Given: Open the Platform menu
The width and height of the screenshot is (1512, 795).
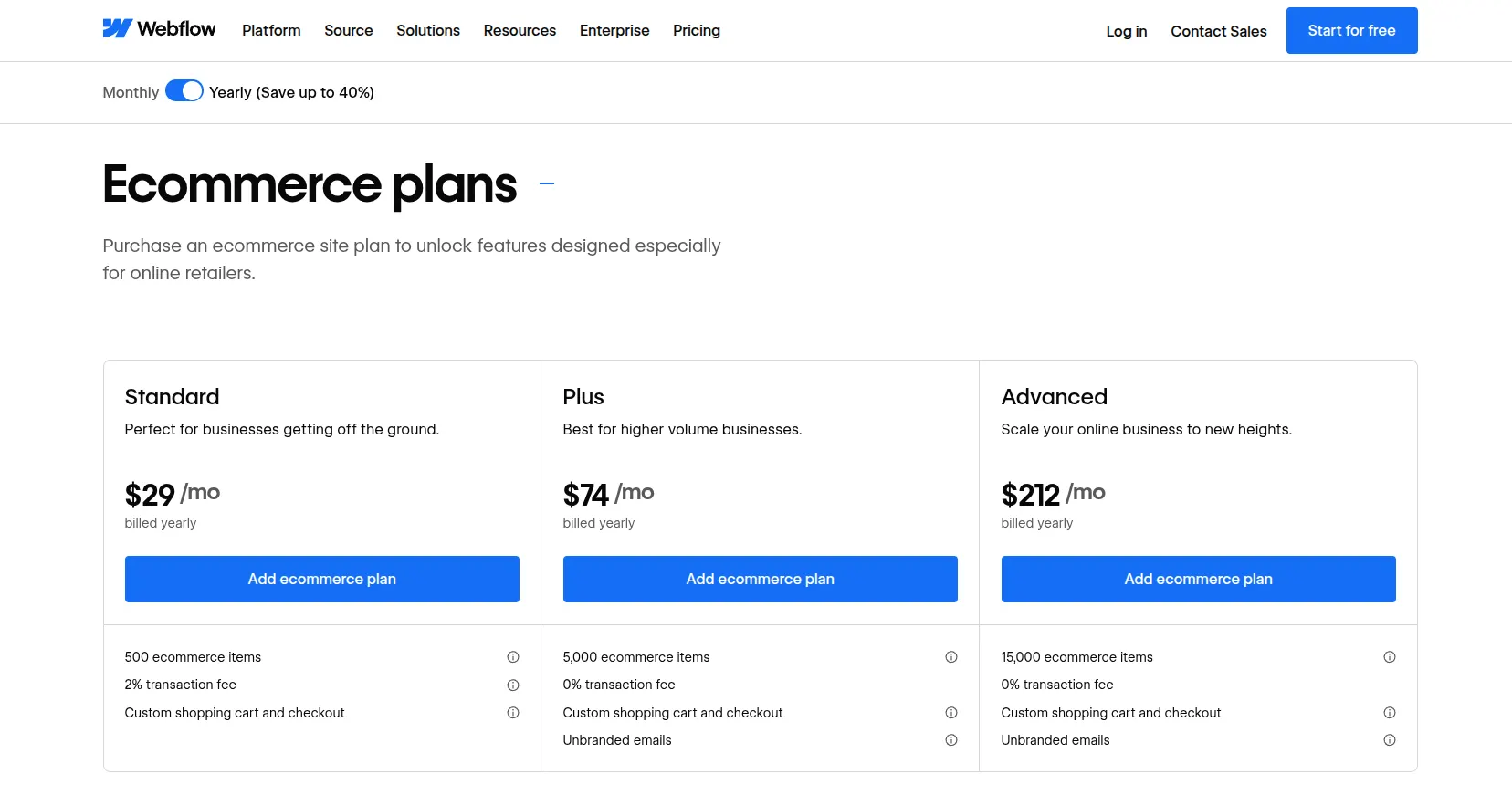Looking at the screenshot, I should tap(271, 30).
